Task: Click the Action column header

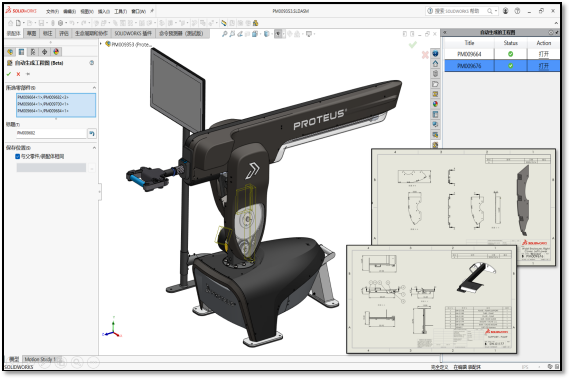Action: pyautogui.click(x=544, y=43)
